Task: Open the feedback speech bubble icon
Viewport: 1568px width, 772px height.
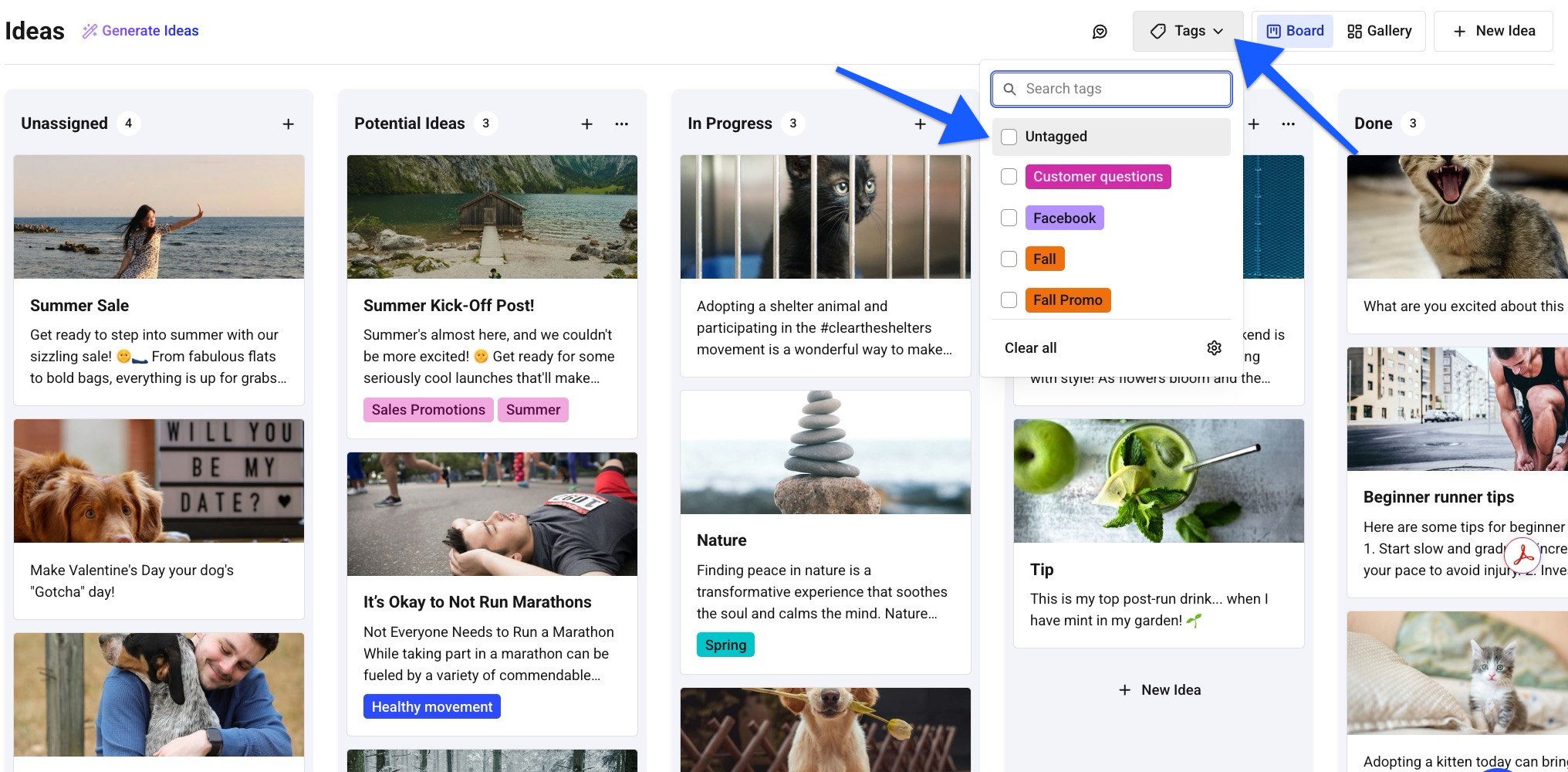Action: (1100, 31)
